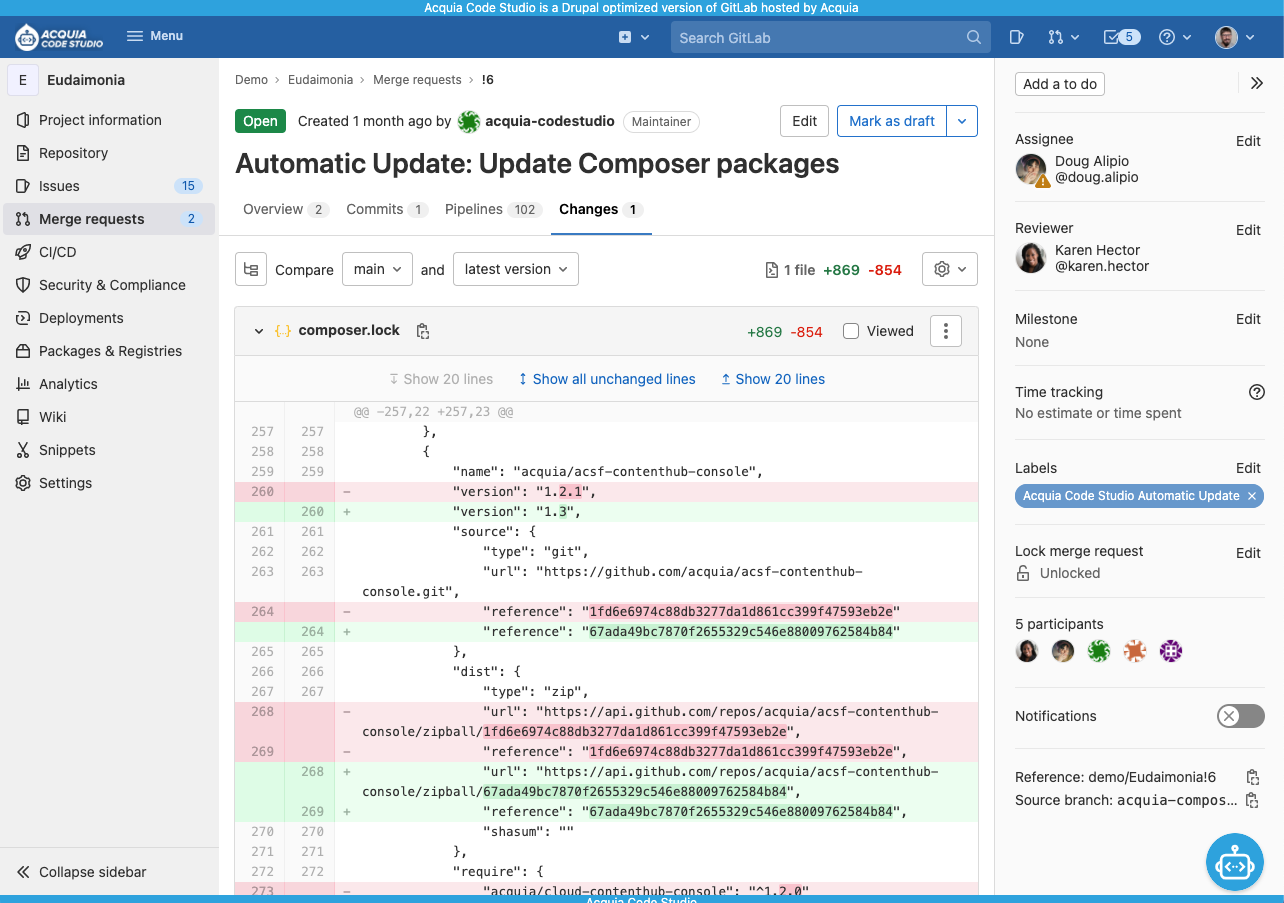The image size is (1284, 903).
Task: Open composer.lock more actions menu
Action: point(946,331)
